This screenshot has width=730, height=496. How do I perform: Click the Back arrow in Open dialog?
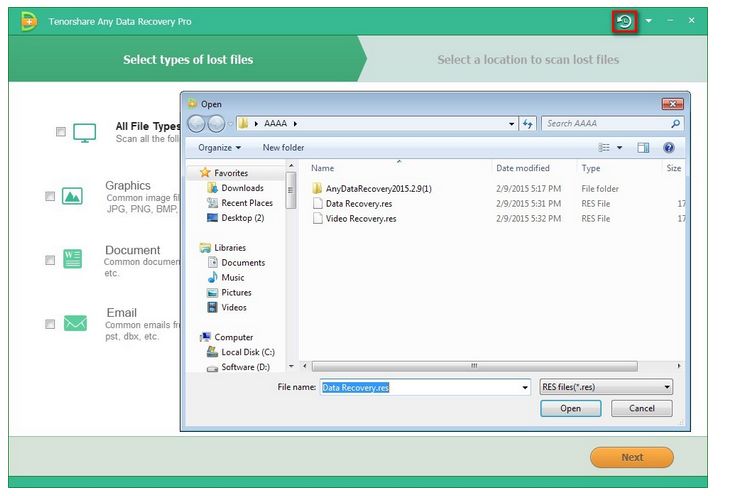click(x=196, y=123)
